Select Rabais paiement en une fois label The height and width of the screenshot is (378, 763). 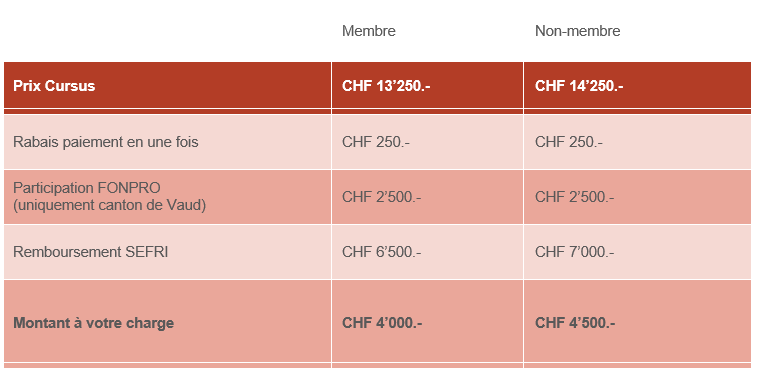(x=106, y=142)
